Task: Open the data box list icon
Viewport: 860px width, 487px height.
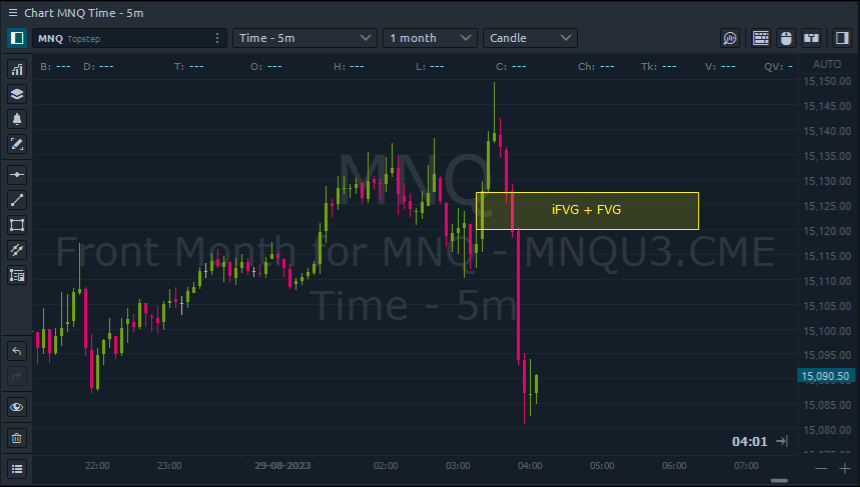Action: point(17,275)
